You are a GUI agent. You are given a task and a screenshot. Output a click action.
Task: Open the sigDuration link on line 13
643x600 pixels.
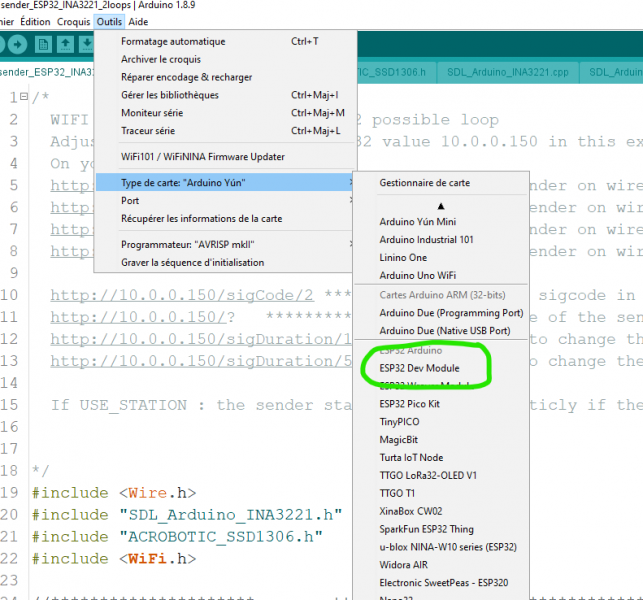[201, 361]
